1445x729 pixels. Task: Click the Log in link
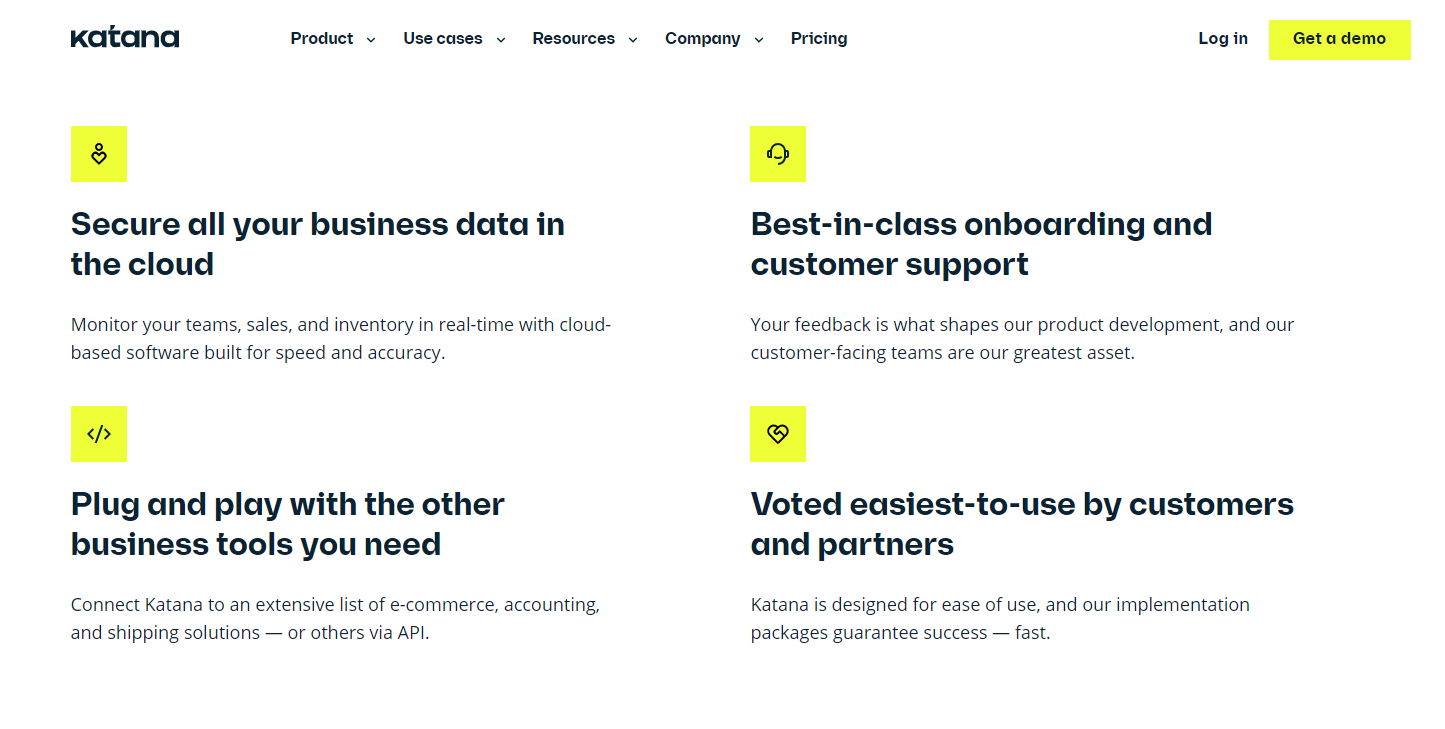click(x=1223, y=39)
